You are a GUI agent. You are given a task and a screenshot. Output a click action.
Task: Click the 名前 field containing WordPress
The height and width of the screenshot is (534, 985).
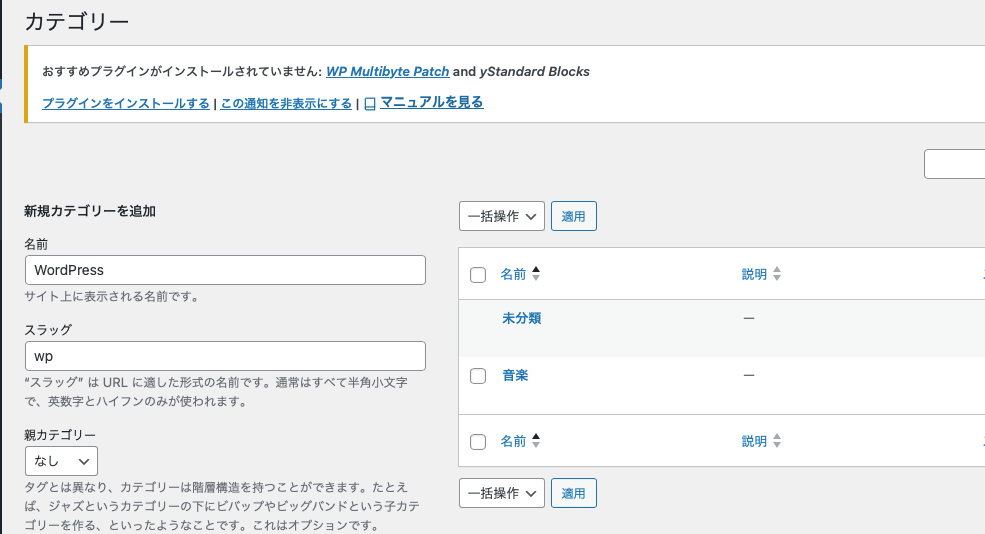pyautogui.click(x=225, y=270)
